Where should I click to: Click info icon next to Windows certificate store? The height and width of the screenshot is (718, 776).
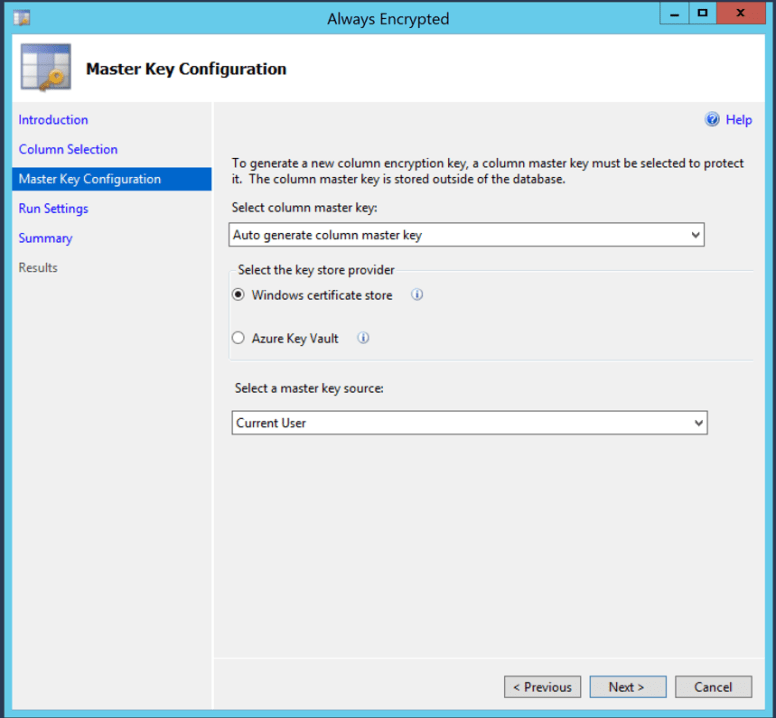coord(418,295)
